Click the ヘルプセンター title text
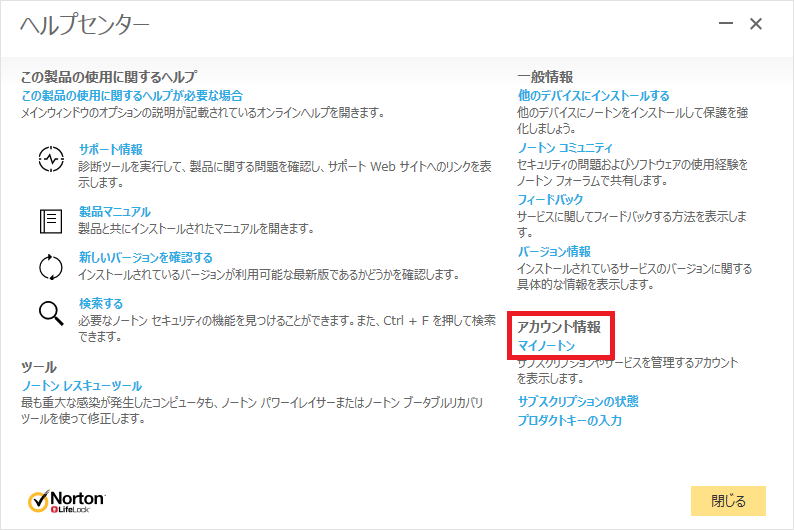Viewport: 794px width, 530px height. (x=85, y=25)
